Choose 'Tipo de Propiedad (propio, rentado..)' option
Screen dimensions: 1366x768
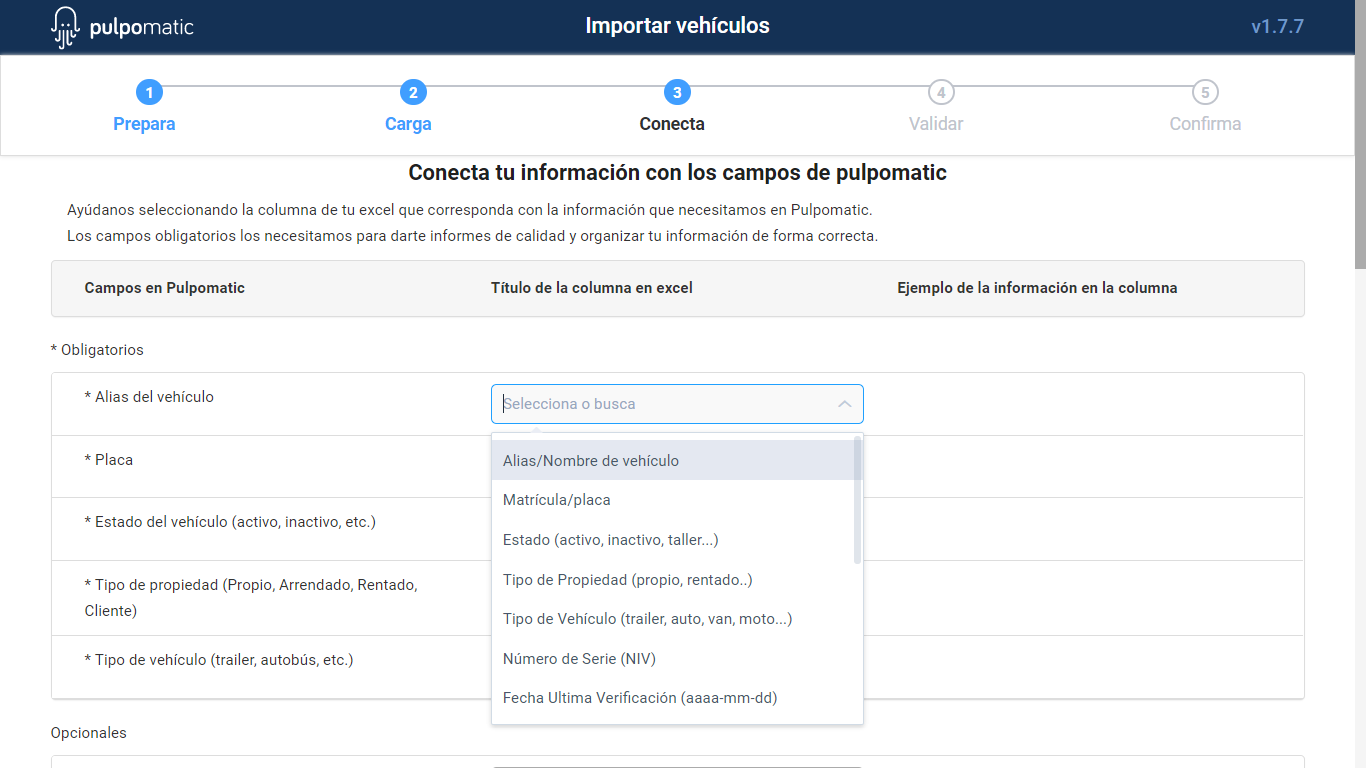(627, 580)
